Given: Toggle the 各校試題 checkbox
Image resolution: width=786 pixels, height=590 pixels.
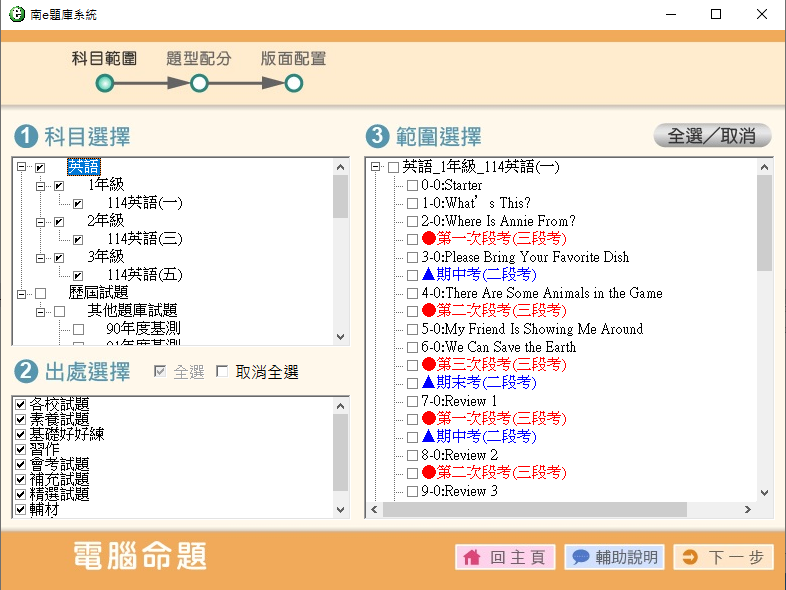Looking at the screenshot, I should coord(21,404).
